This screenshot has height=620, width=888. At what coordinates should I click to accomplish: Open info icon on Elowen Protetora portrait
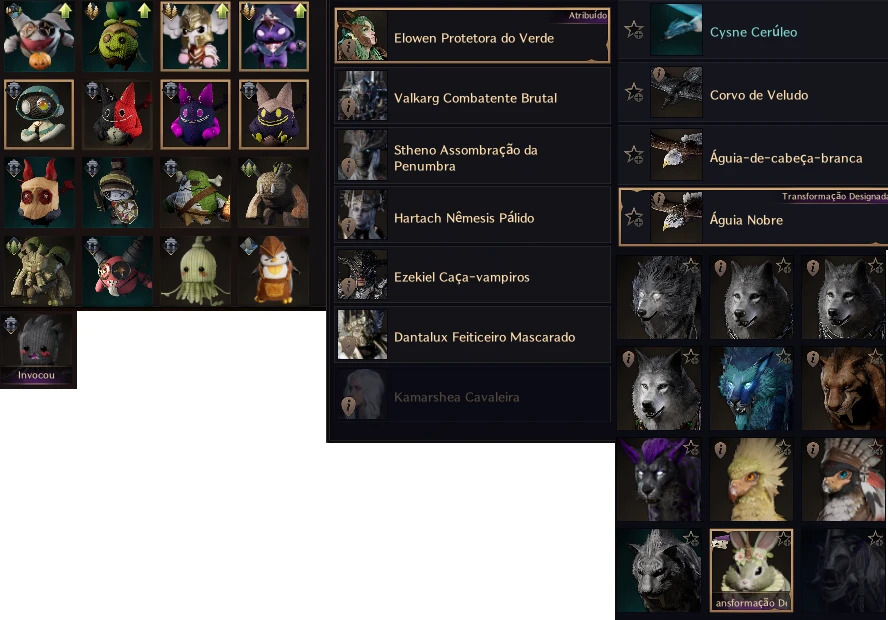(x=349, y=46)
